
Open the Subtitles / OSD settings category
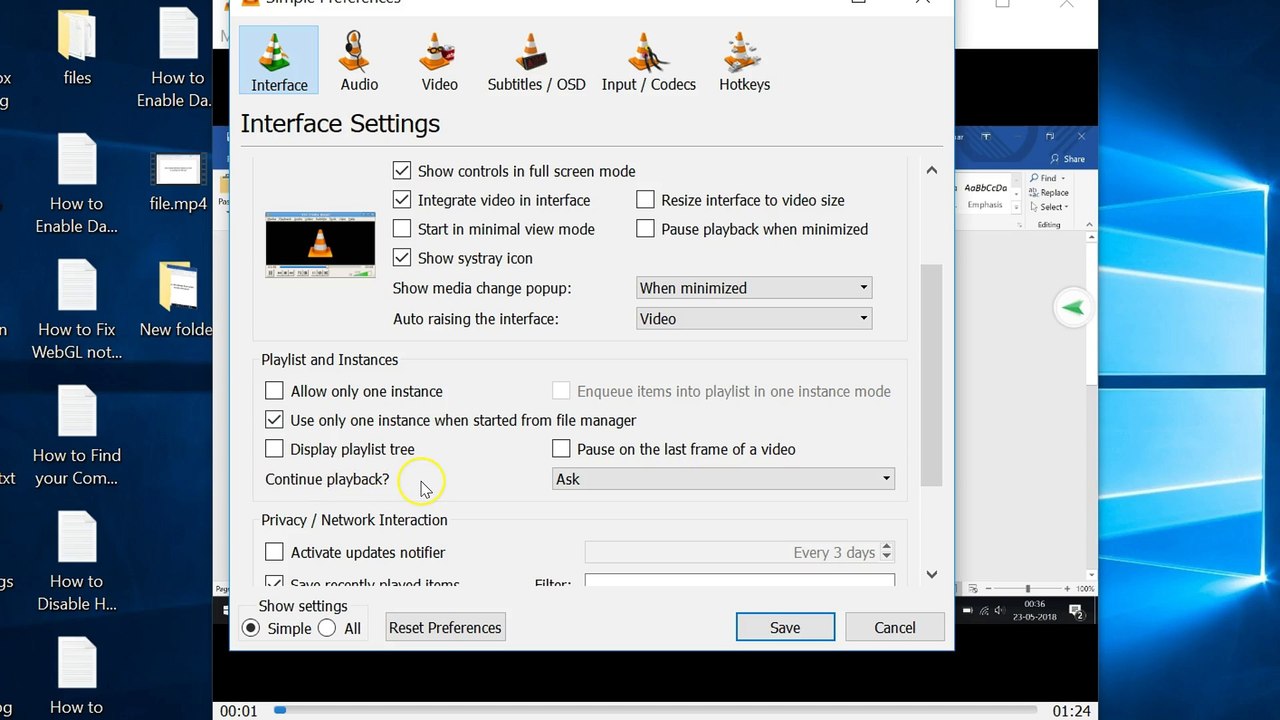click(536, 60)
